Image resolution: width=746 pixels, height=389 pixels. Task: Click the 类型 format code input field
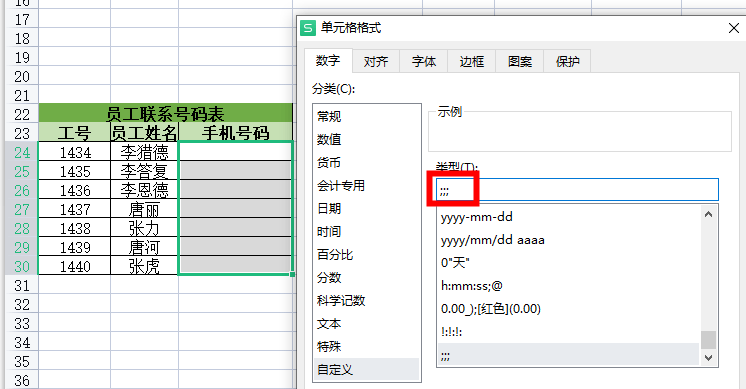577,190
